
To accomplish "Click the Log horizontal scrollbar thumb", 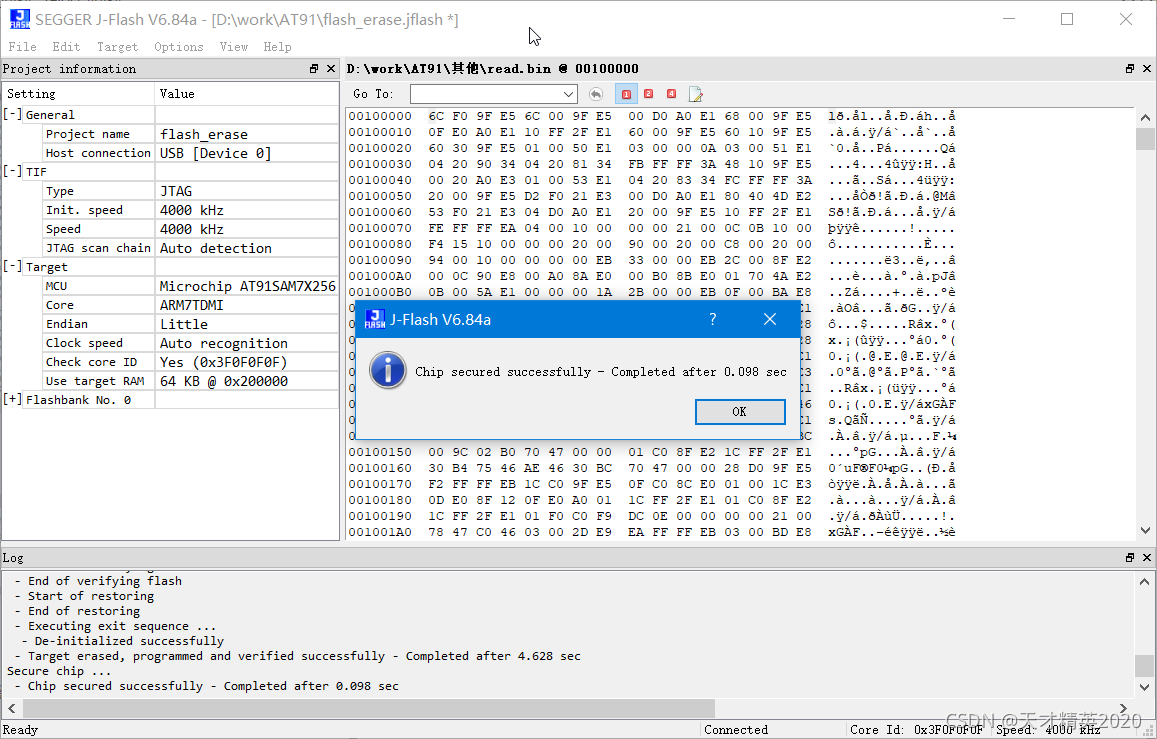I will pos(369,708).
